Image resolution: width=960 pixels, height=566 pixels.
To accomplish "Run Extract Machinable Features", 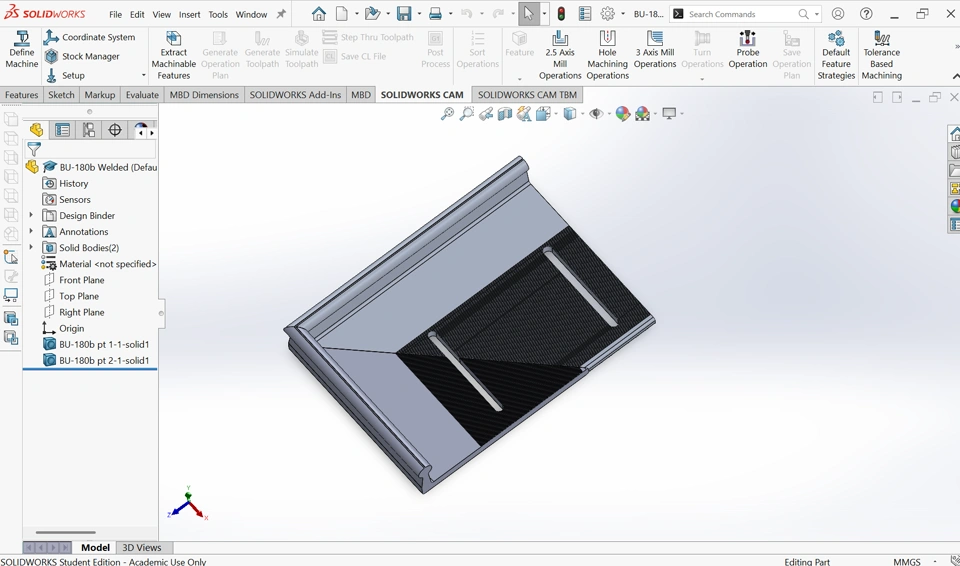I will (x=174, y=56).
